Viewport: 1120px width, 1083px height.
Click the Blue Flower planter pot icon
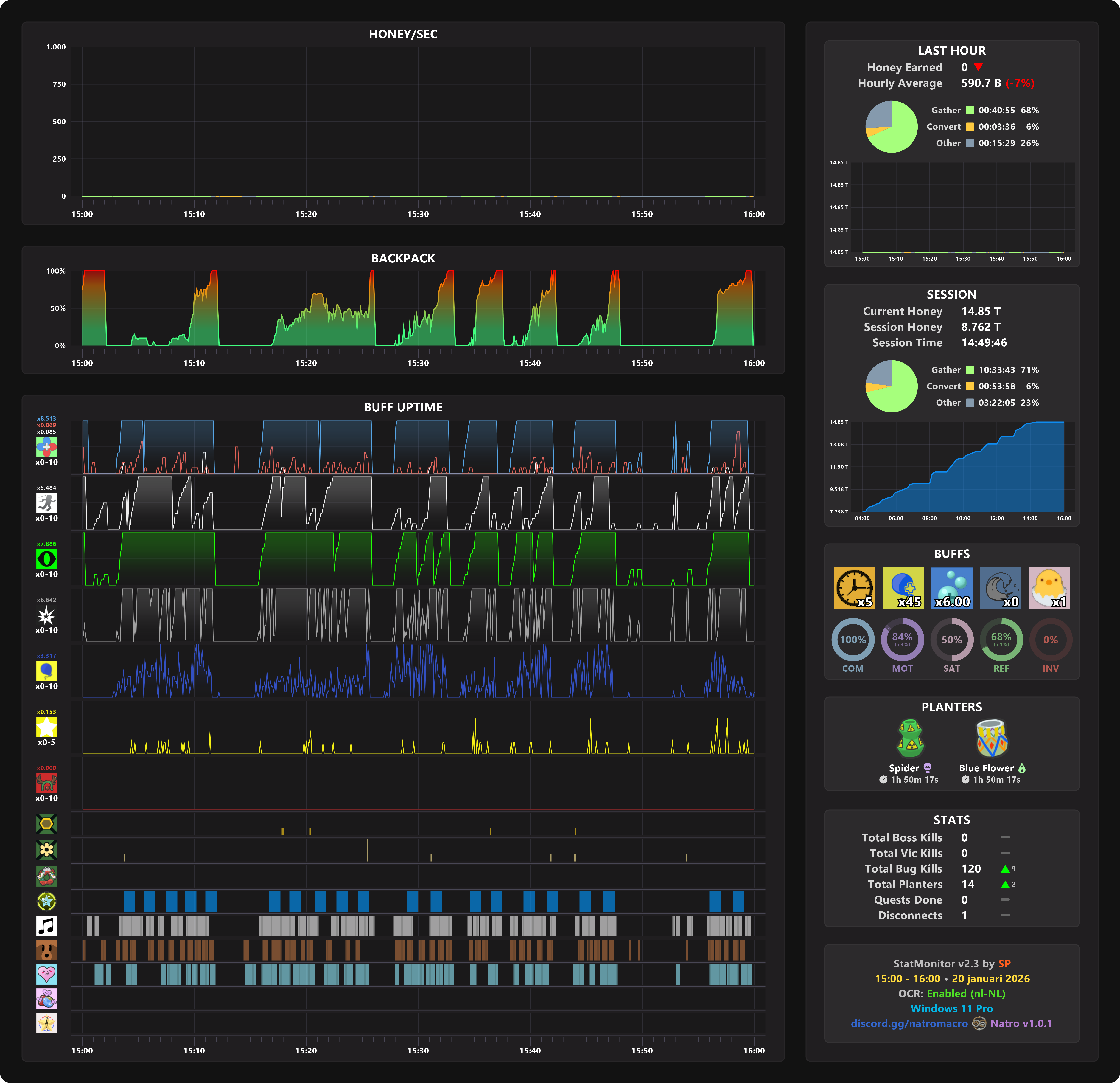[x=992, y=738]
